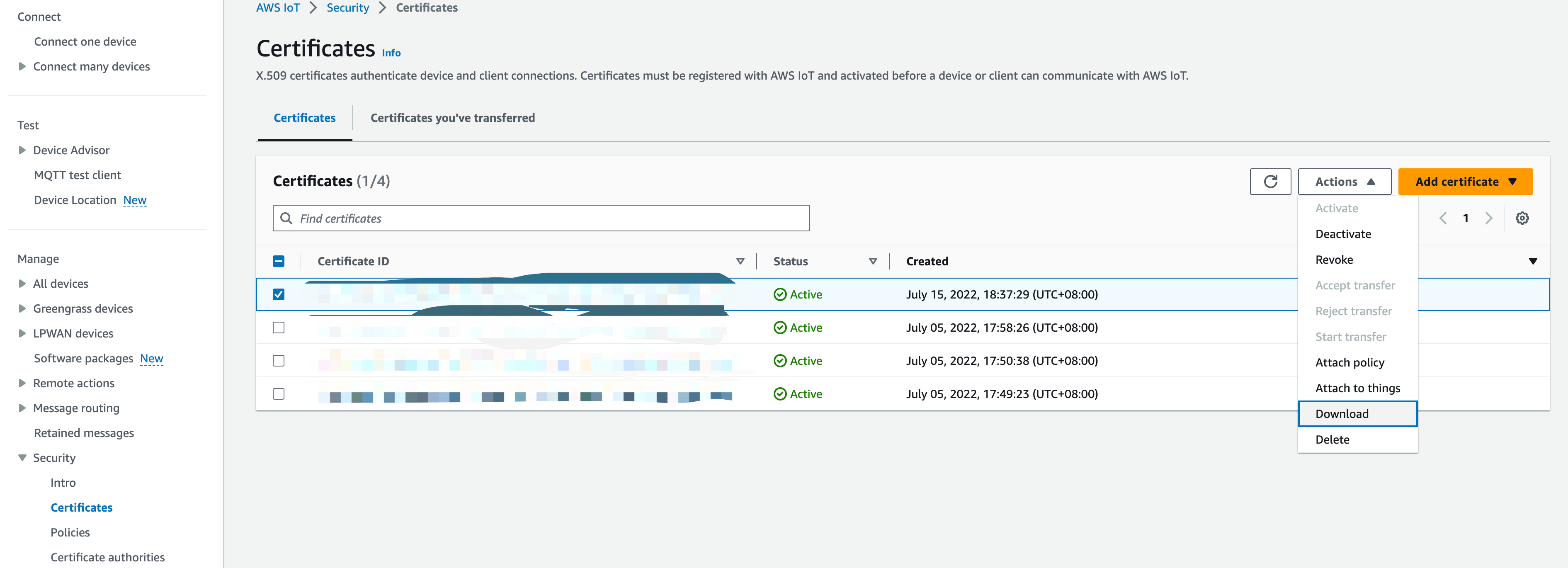Open the Security breadcrumb link

coord(347,7)
